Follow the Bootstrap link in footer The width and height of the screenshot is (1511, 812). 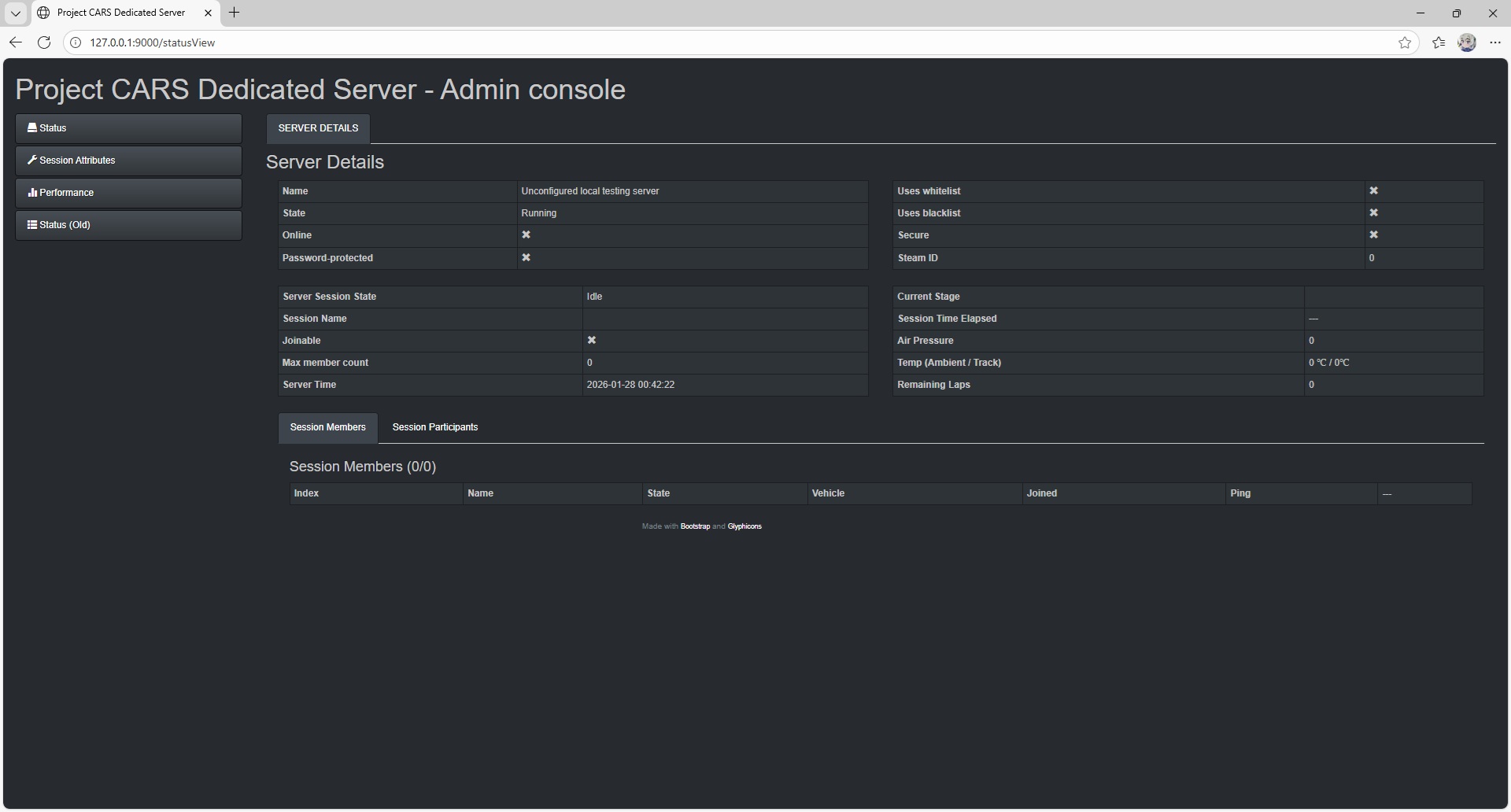(695, 526)
